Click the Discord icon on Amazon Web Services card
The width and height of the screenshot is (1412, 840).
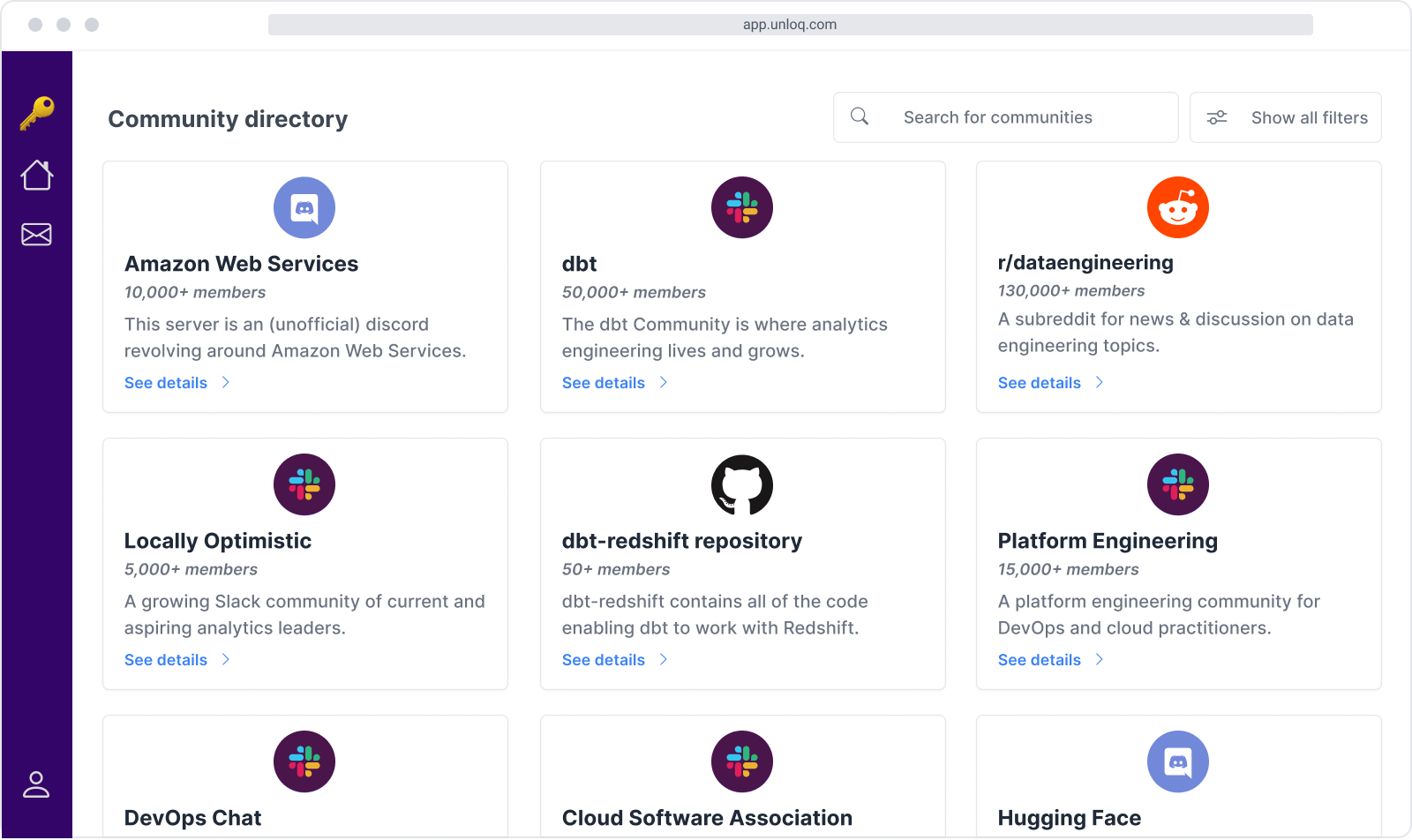pos(304,207)
